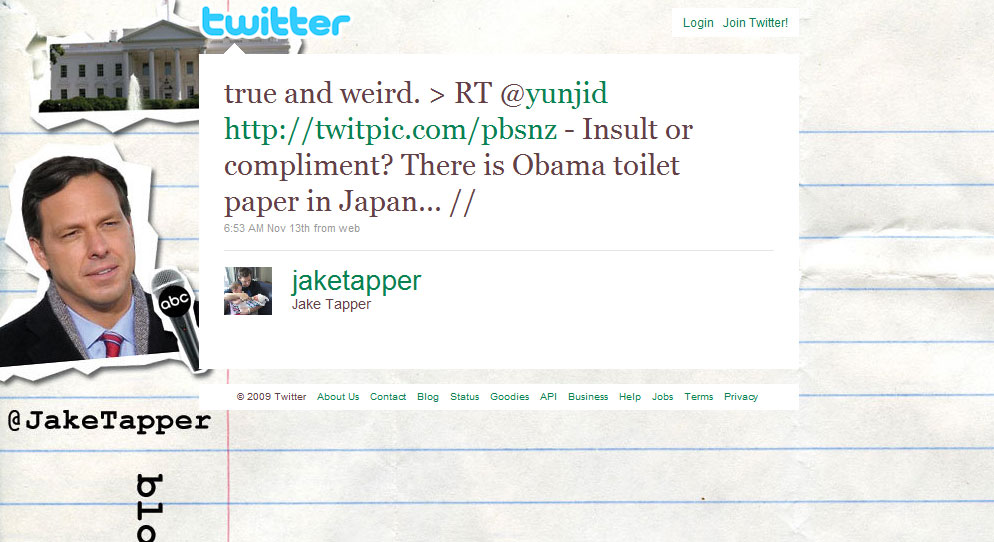This screenshot has width=994, height=542.
Task: Open the API footer link
Action: pyautogui.click(x=548, y=397)
